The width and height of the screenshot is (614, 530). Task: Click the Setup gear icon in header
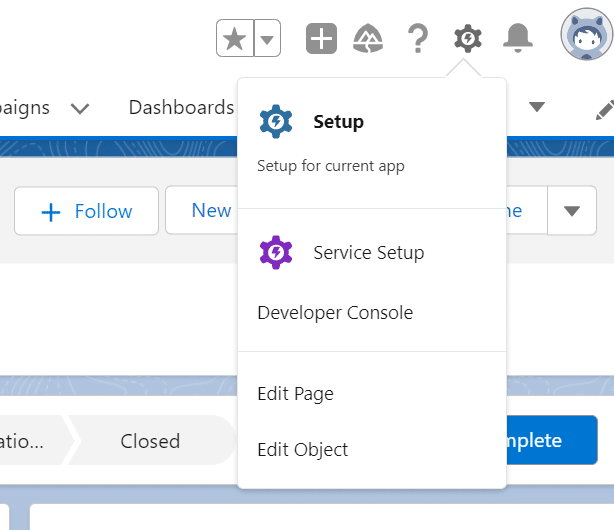click(x=467, y=39)
